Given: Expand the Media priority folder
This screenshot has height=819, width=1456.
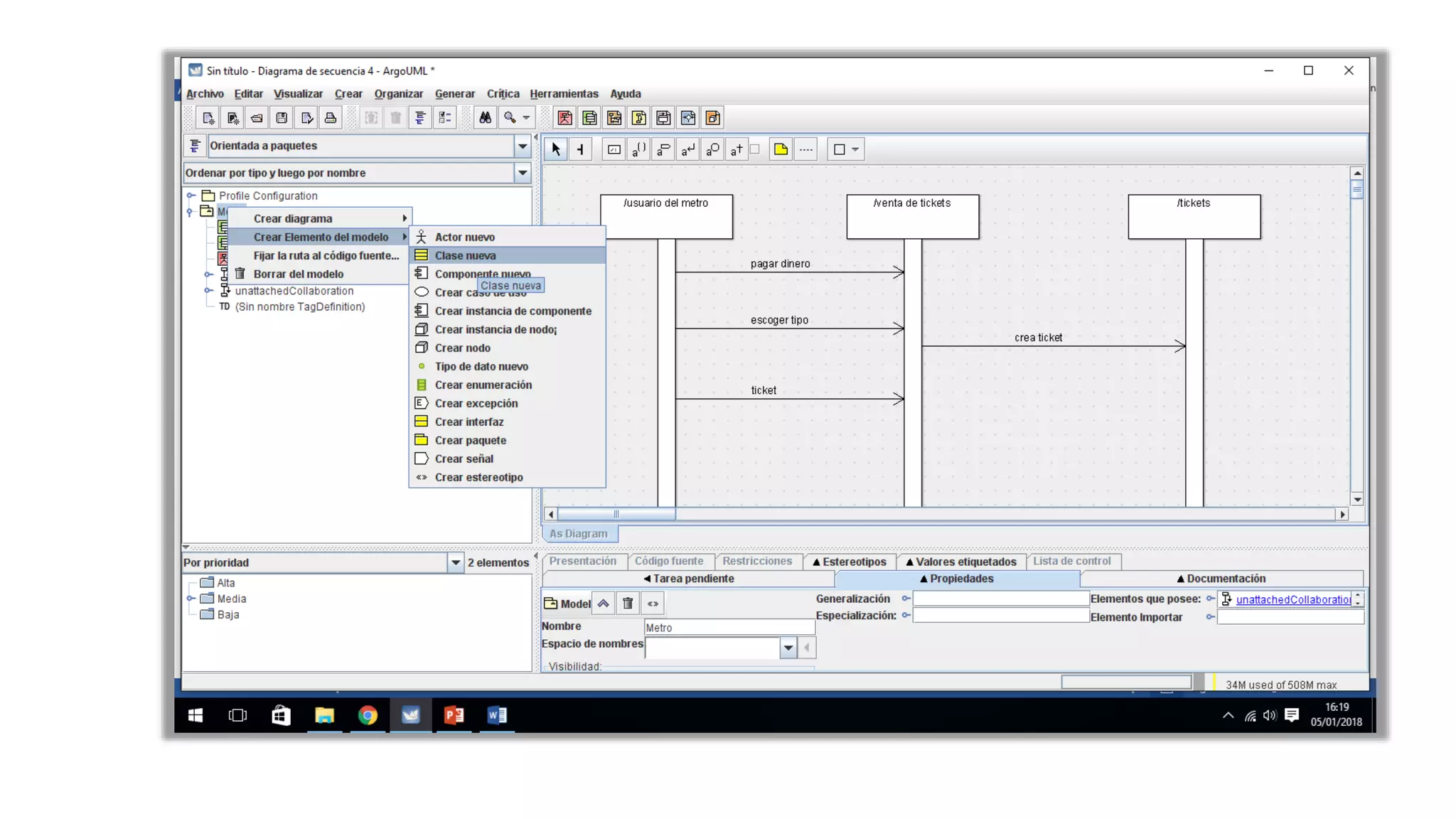Looking at the screenshot, I should tap(191, 599).
